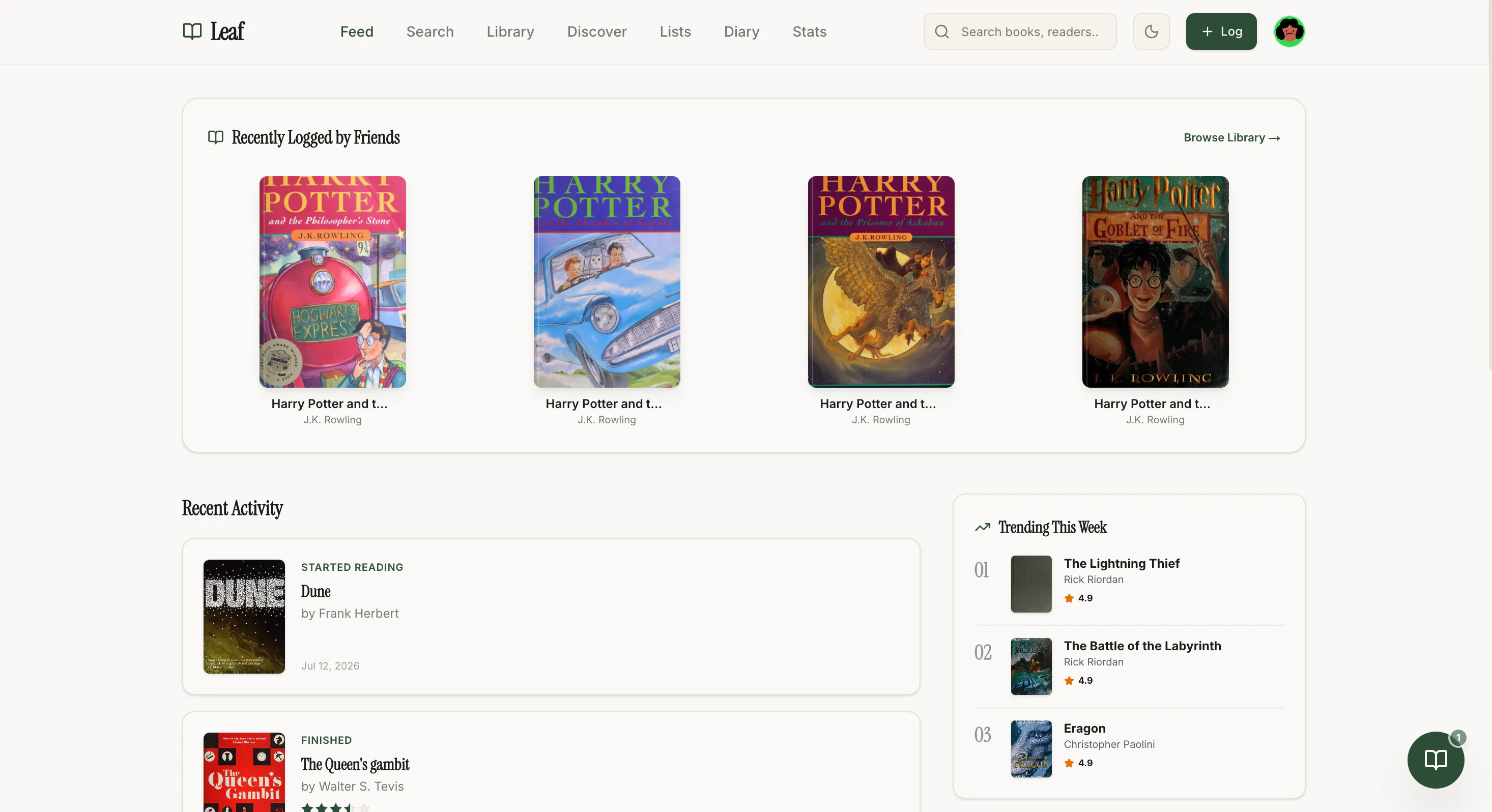Open the floating book chat widget
Viewport: 1492px width, 812px height.
pos(1435,759)
